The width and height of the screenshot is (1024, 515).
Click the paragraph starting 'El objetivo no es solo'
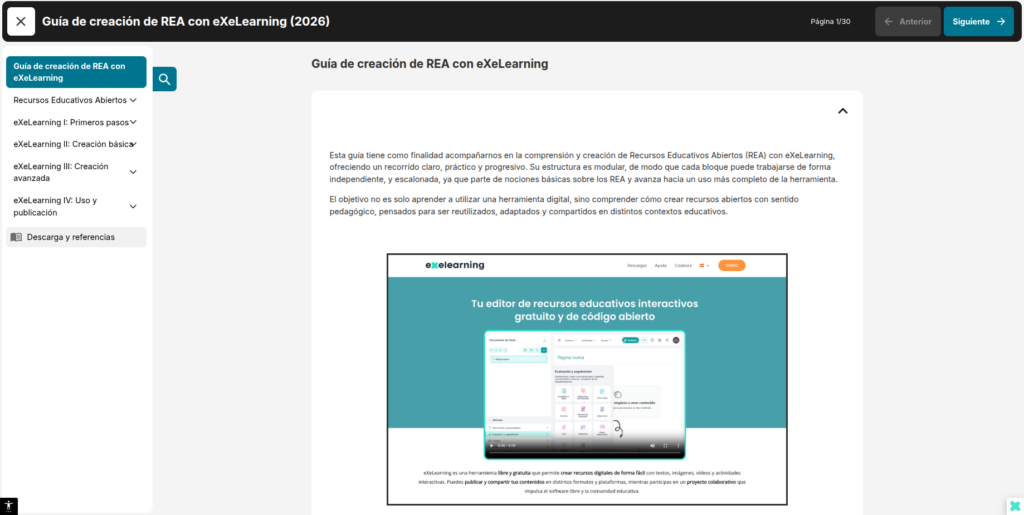coord(564,206)
